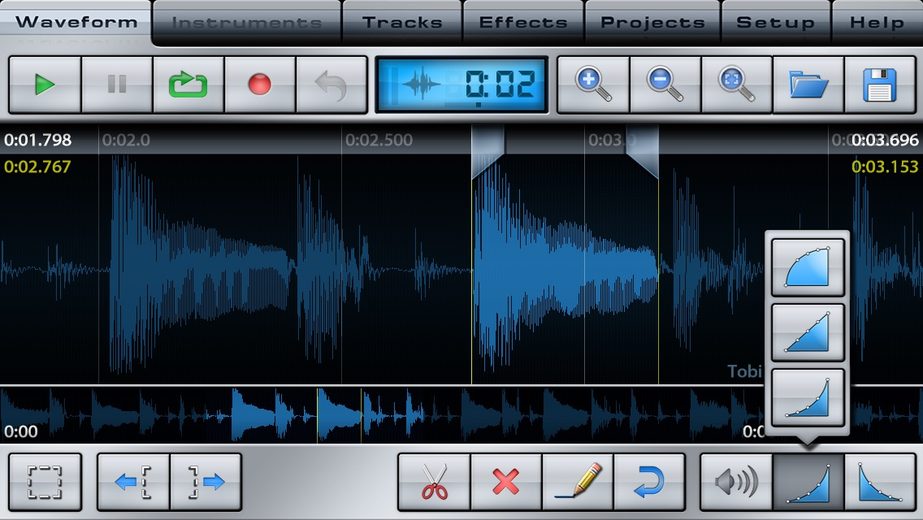Click the select all dashed rectangle icon

click(45, 482)
